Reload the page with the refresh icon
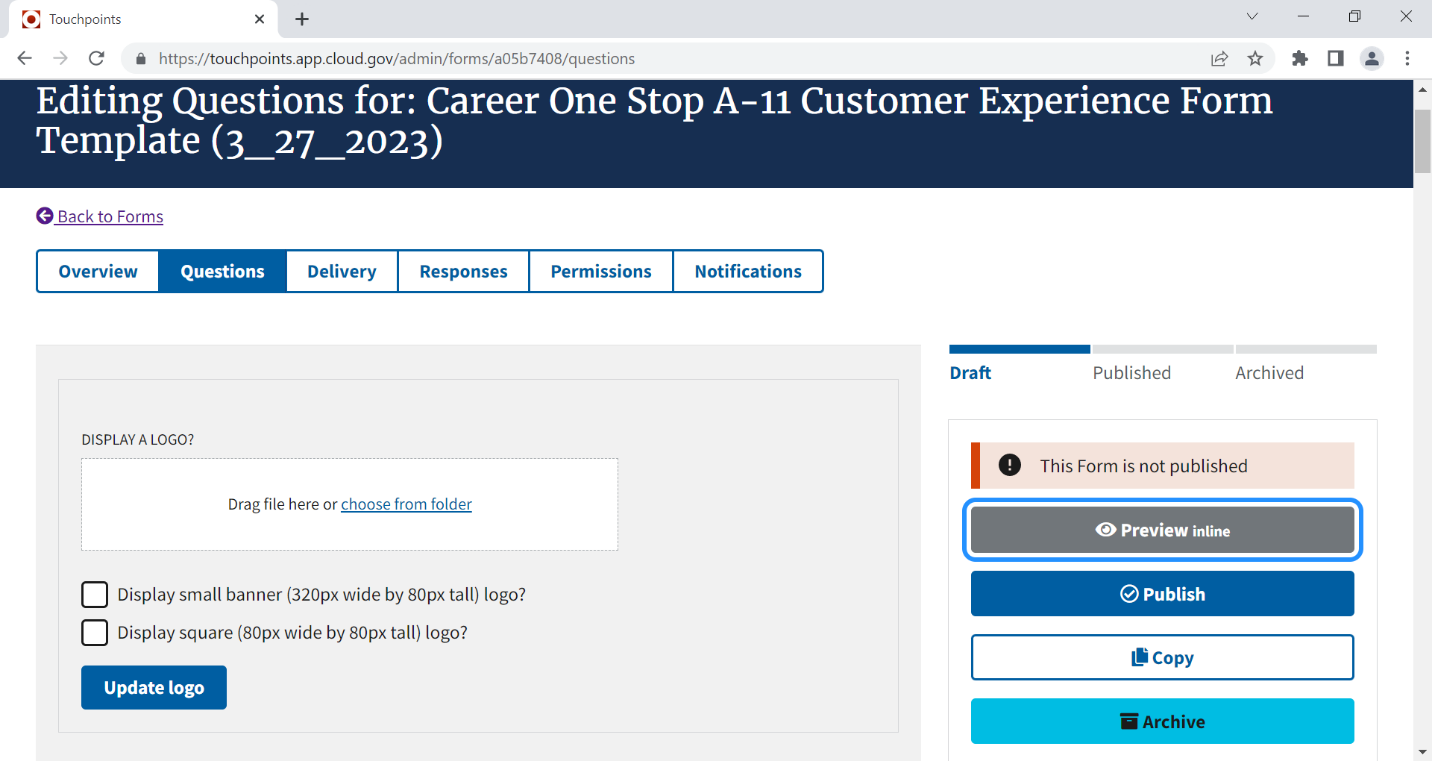The image size is (1432, 761). [96, 59]
